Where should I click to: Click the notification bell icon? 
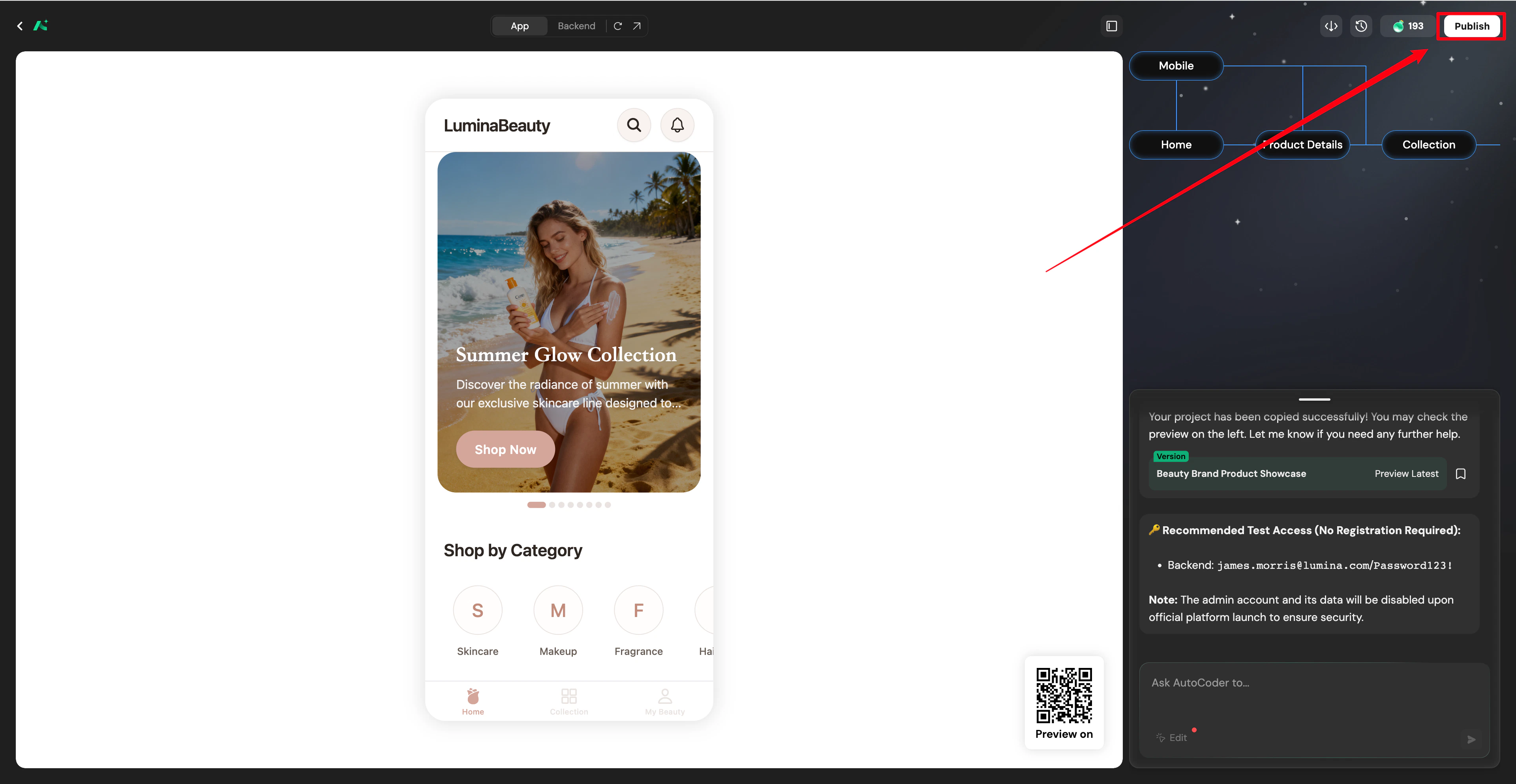pyautogui.click(x=677, y=125)
